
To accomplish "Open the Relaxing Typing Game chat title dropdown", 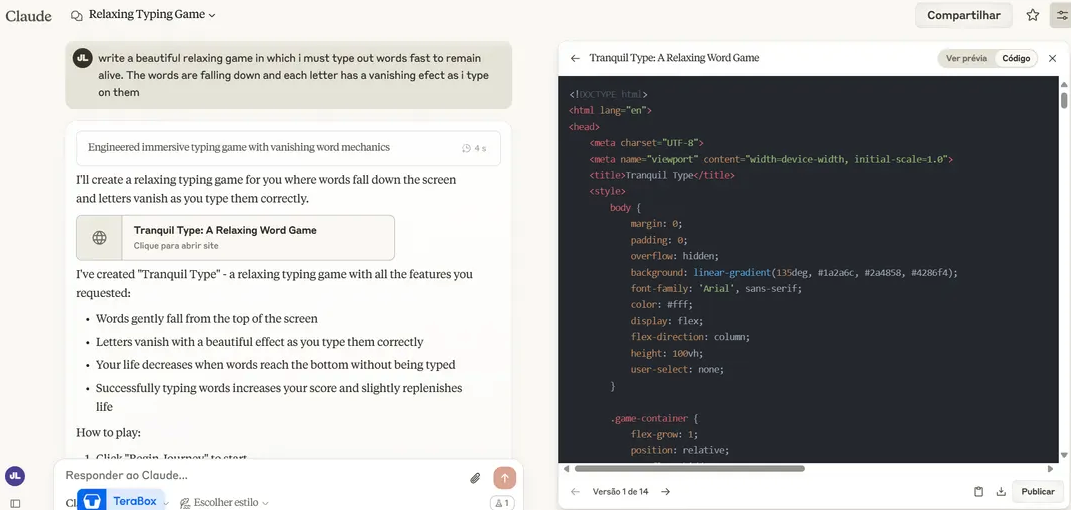I will 152,14.
